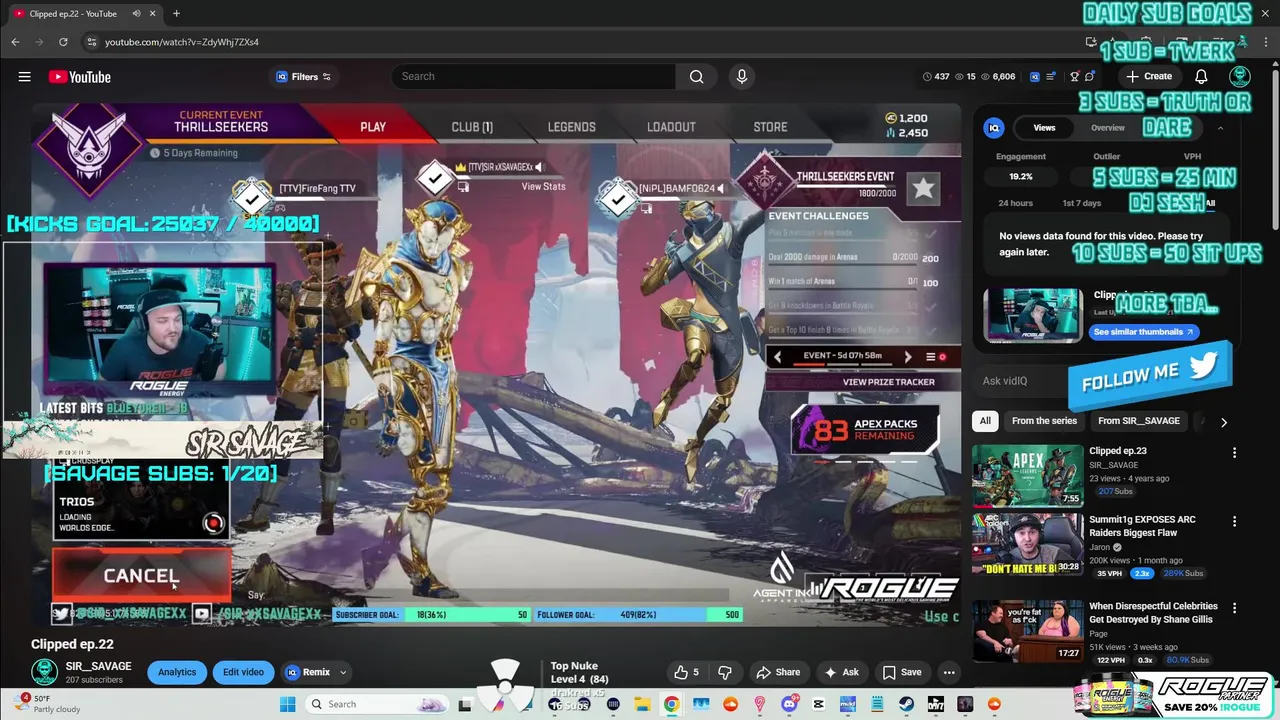Viewport: 1280px width, 720px height.
Task: Open options menu for Clipped ep.23
Action: [x=1234, y=453]
